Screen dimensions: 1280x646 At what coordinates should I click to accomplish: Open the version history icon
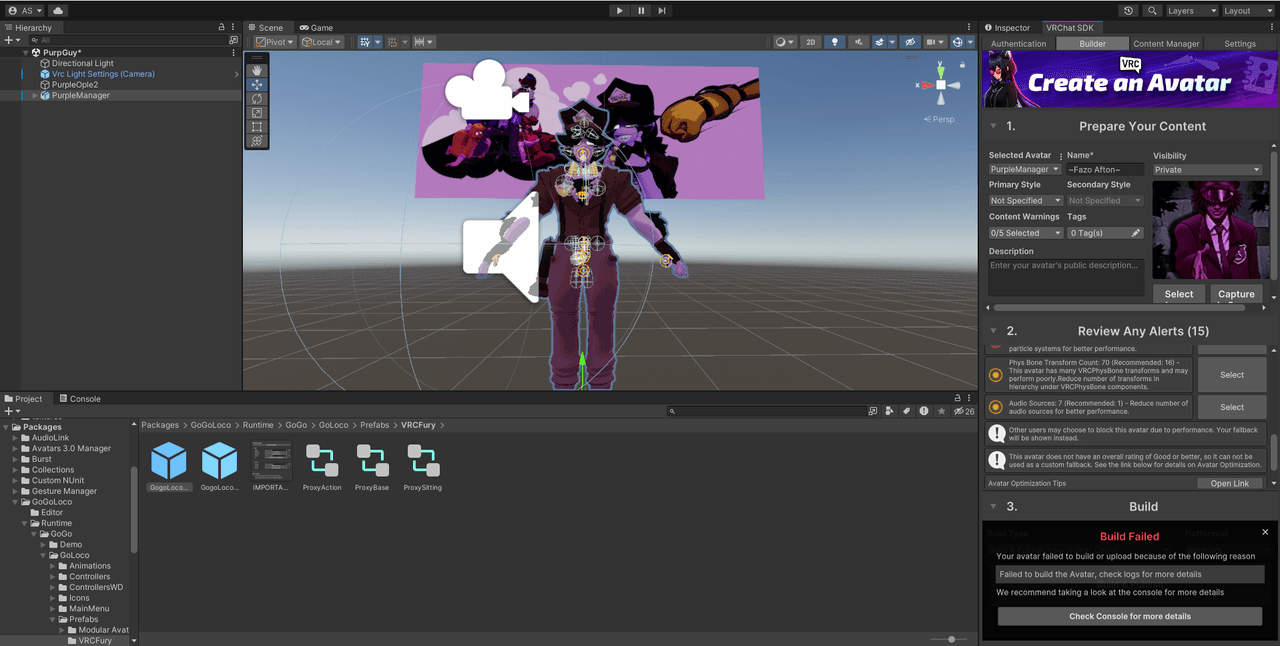coord(1128,10)
